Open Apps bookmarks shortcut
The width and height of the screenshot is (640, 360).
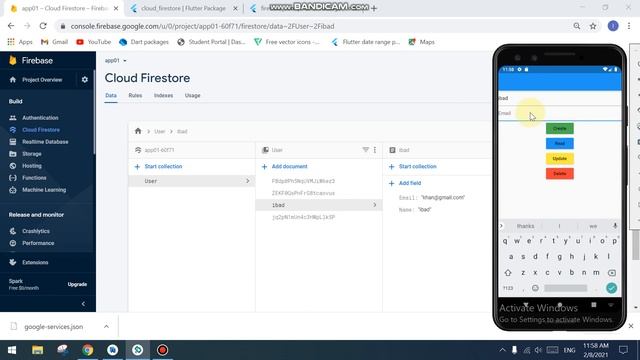coord(20,42)
